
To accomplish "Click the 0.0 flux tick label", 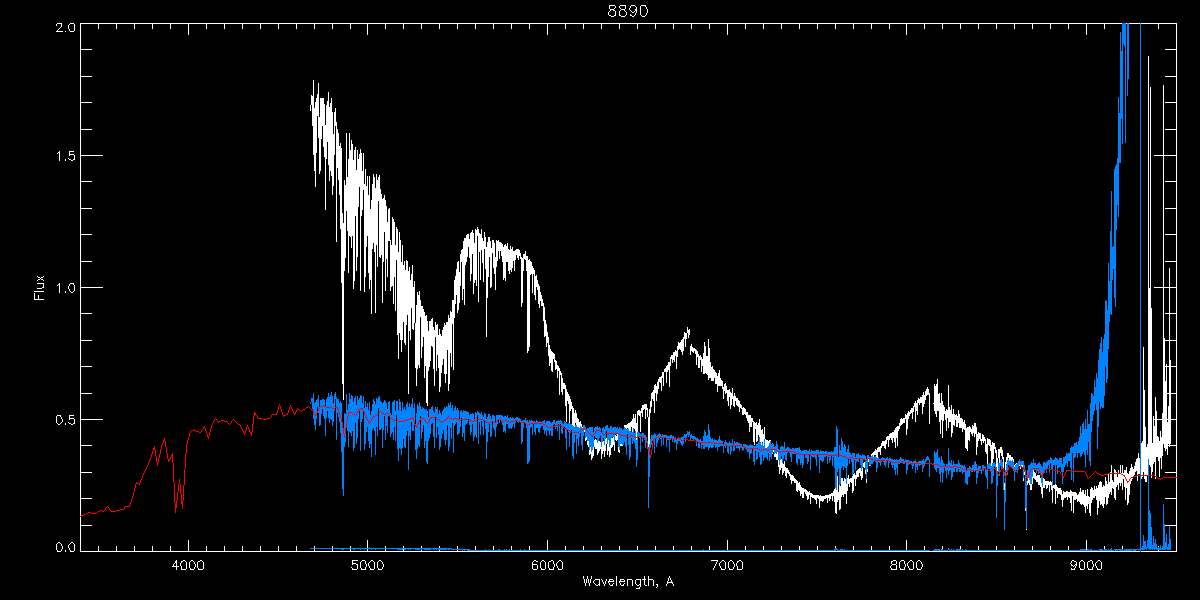I will [x=62, y=547].
